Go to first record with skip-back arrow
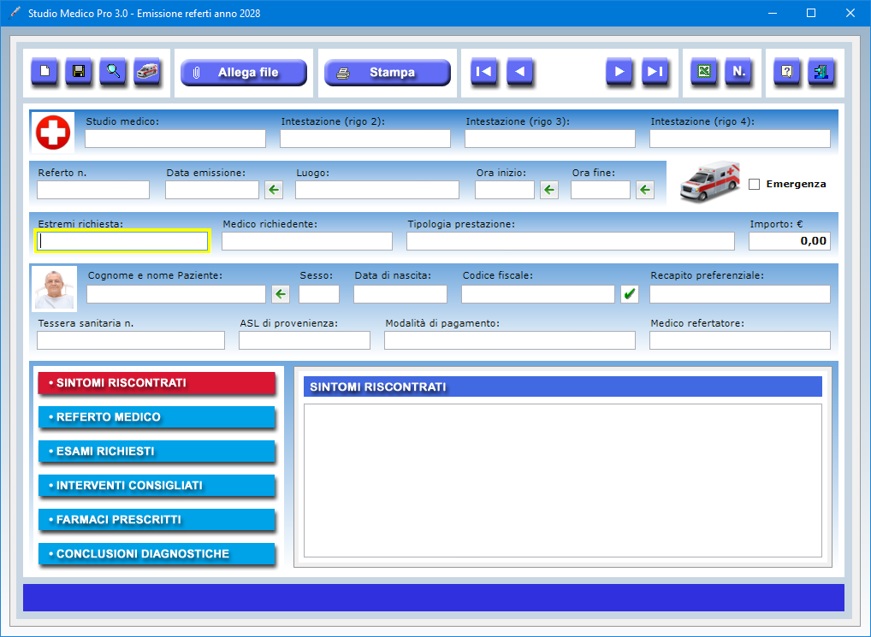The image size is (871, 637). (484, 72)
